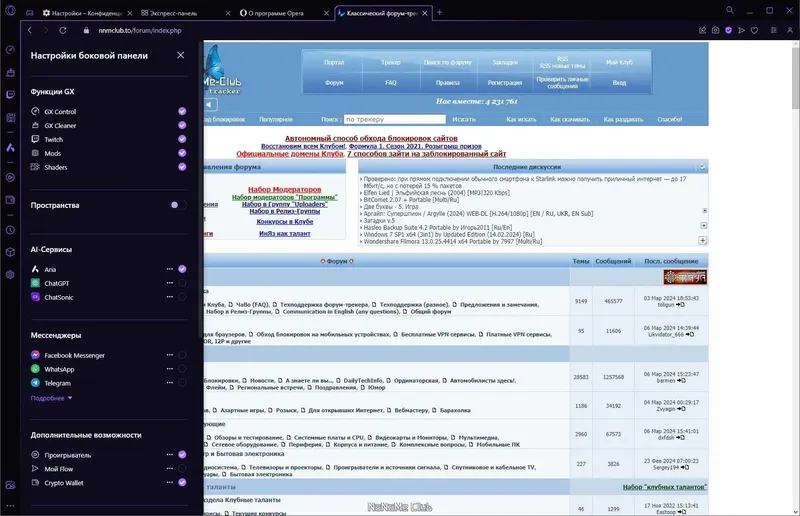Image resolution: width=800 pixels, height=516 pixels.
Task: Open the three-dot options for Мой Flow
Action: click(170, 469)
